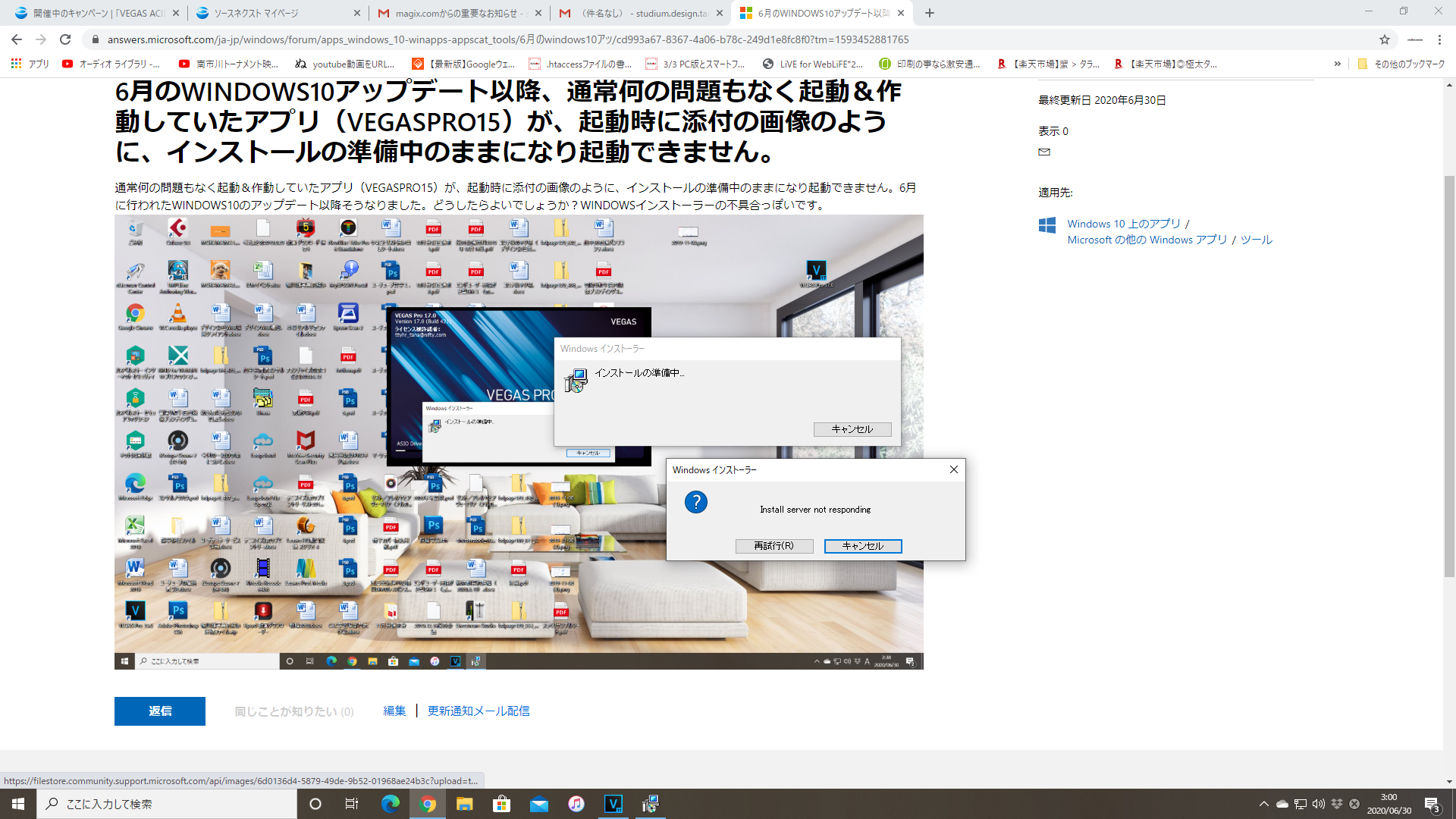This screenshot has width=1456, height=819.
Task: Open the 【最新版】Googleウェ bookmark
Action: tap(463, 64)
